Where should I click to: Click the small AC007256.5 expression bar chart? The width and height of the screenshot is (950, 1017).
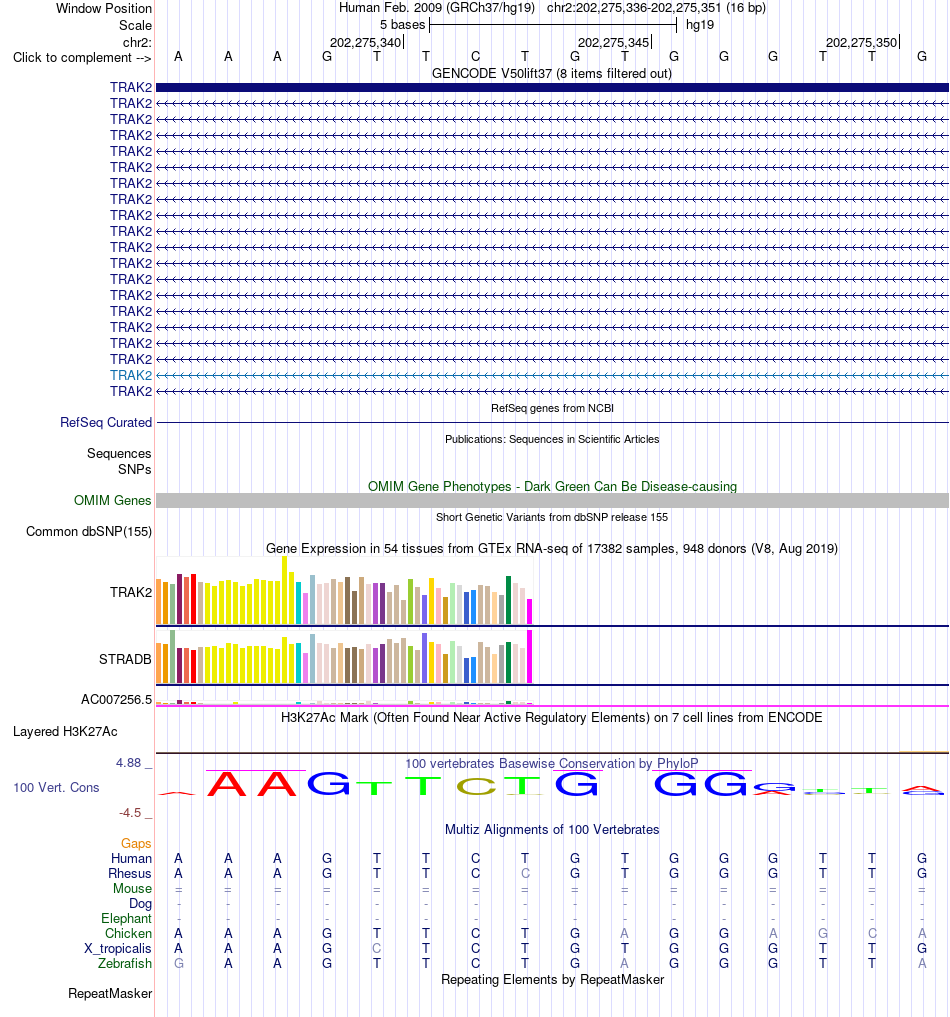tap(344, 702)
